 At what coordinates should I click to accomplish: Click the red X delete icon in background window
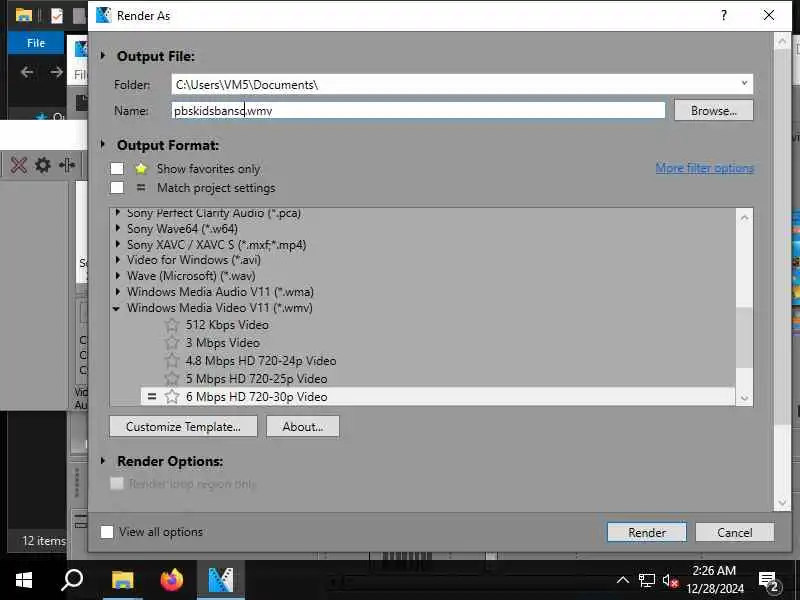pos(18,165)
